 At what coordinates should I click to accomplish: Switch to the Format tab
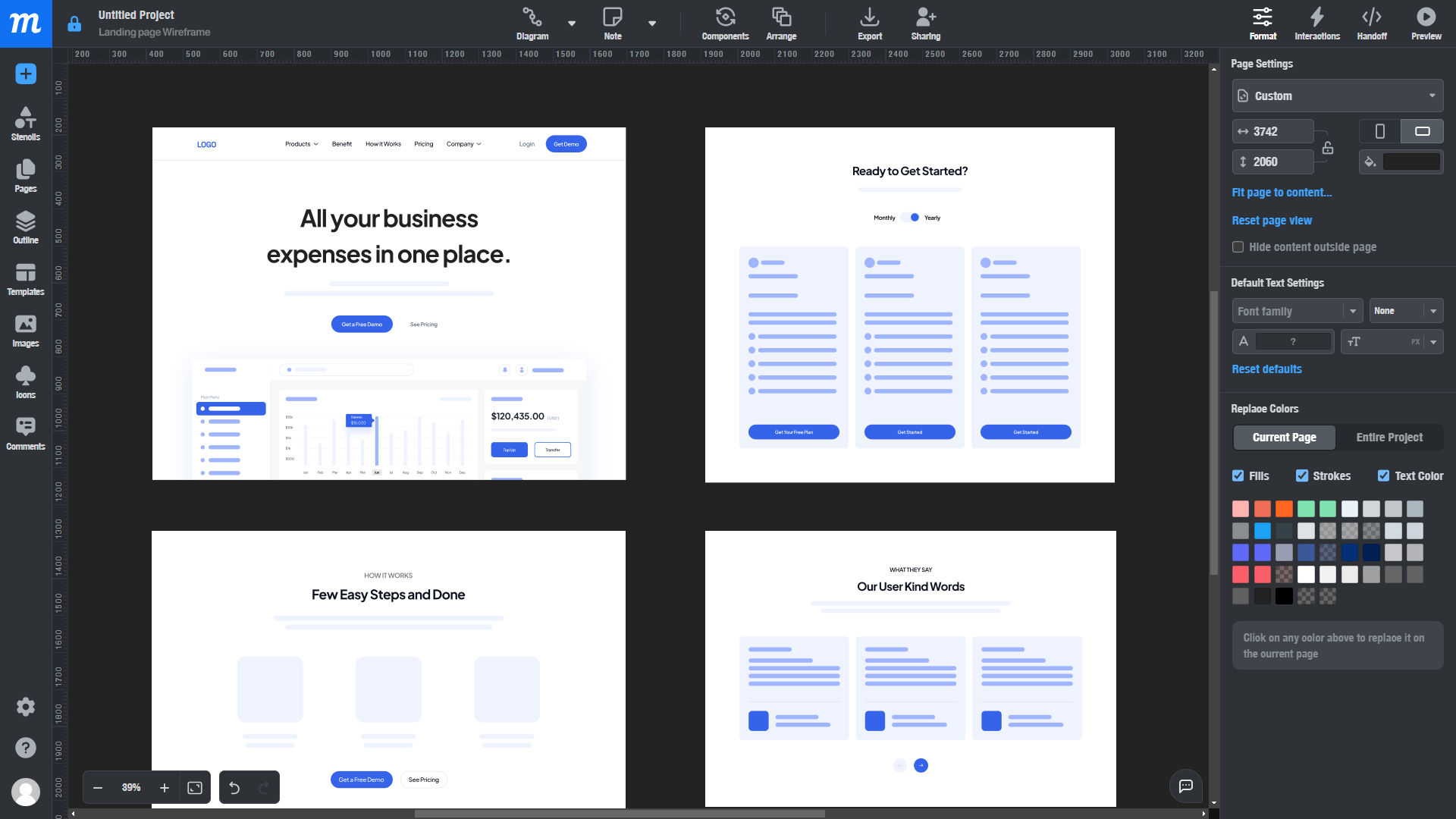pos(1263,24)
